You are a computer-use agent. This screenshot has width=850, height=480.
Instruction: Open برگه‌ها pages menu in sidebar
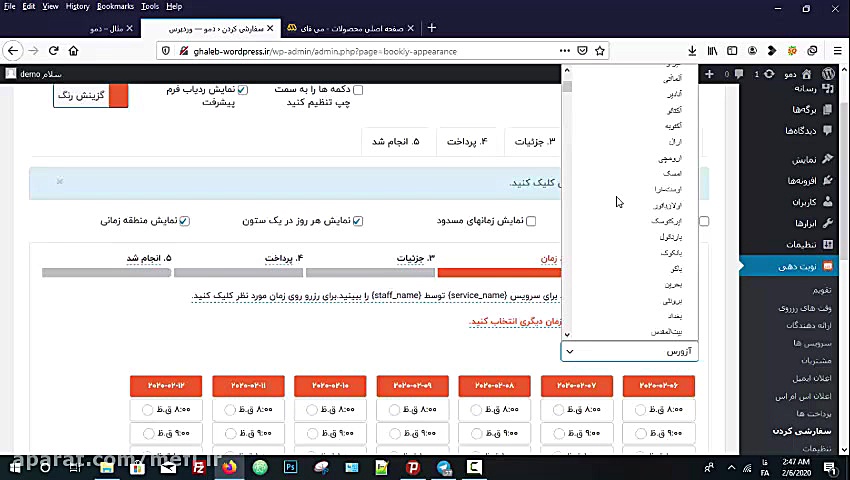click(x=812, y=110)
